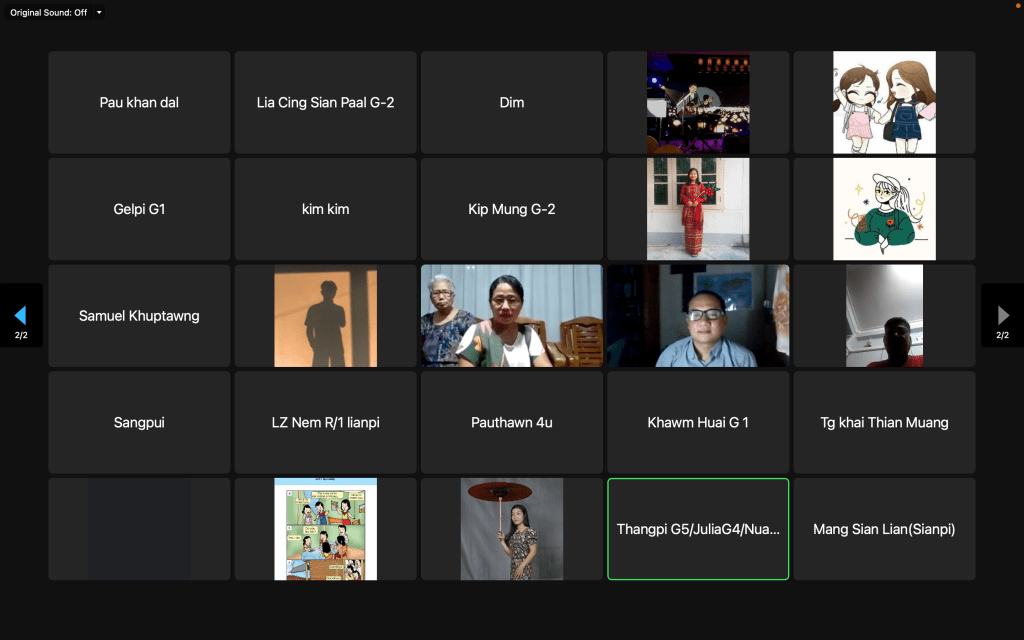Toggle the Original Sound: Off button
The width and height of the screenshot is (1024, 640).
pyautogui.click(x=48, y=13)
